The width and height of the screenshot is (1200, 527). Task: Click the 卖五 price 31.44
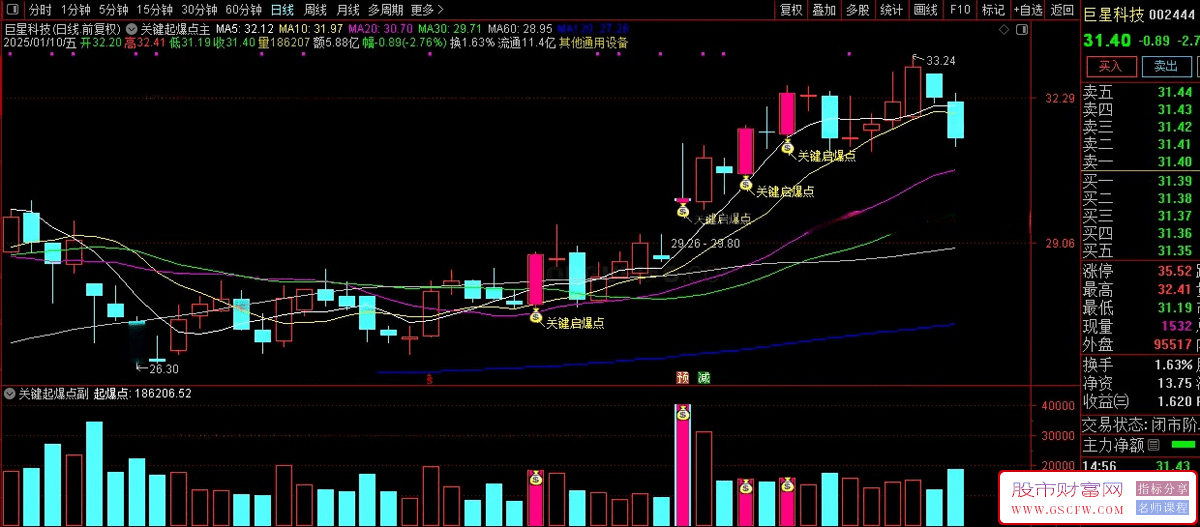[x=1175, y=92]
